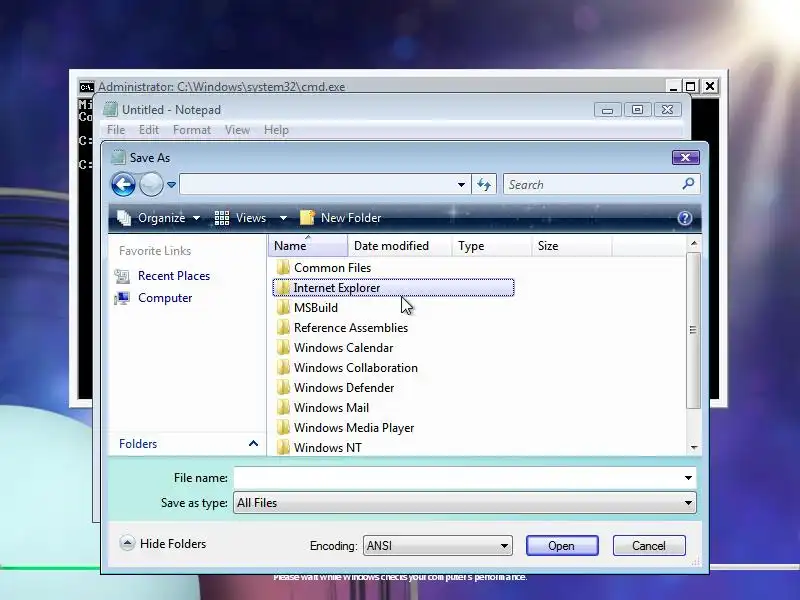This screenshot has width=800, height=600.
Task: Click the Folders label text
Action: coord(138,444)
